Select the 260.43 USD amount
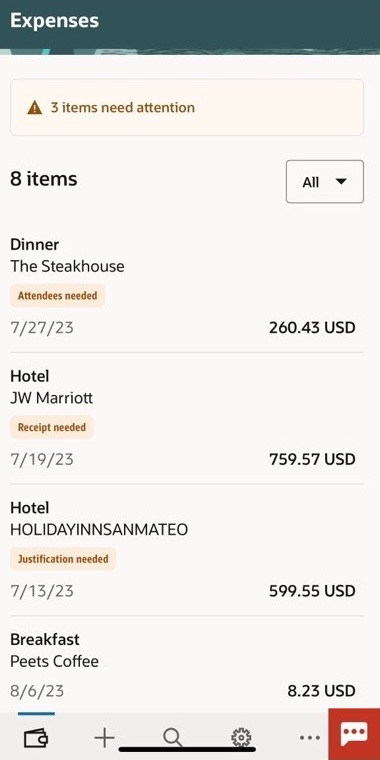This screenshot has width=380, height=760. (x=312, y=328)
